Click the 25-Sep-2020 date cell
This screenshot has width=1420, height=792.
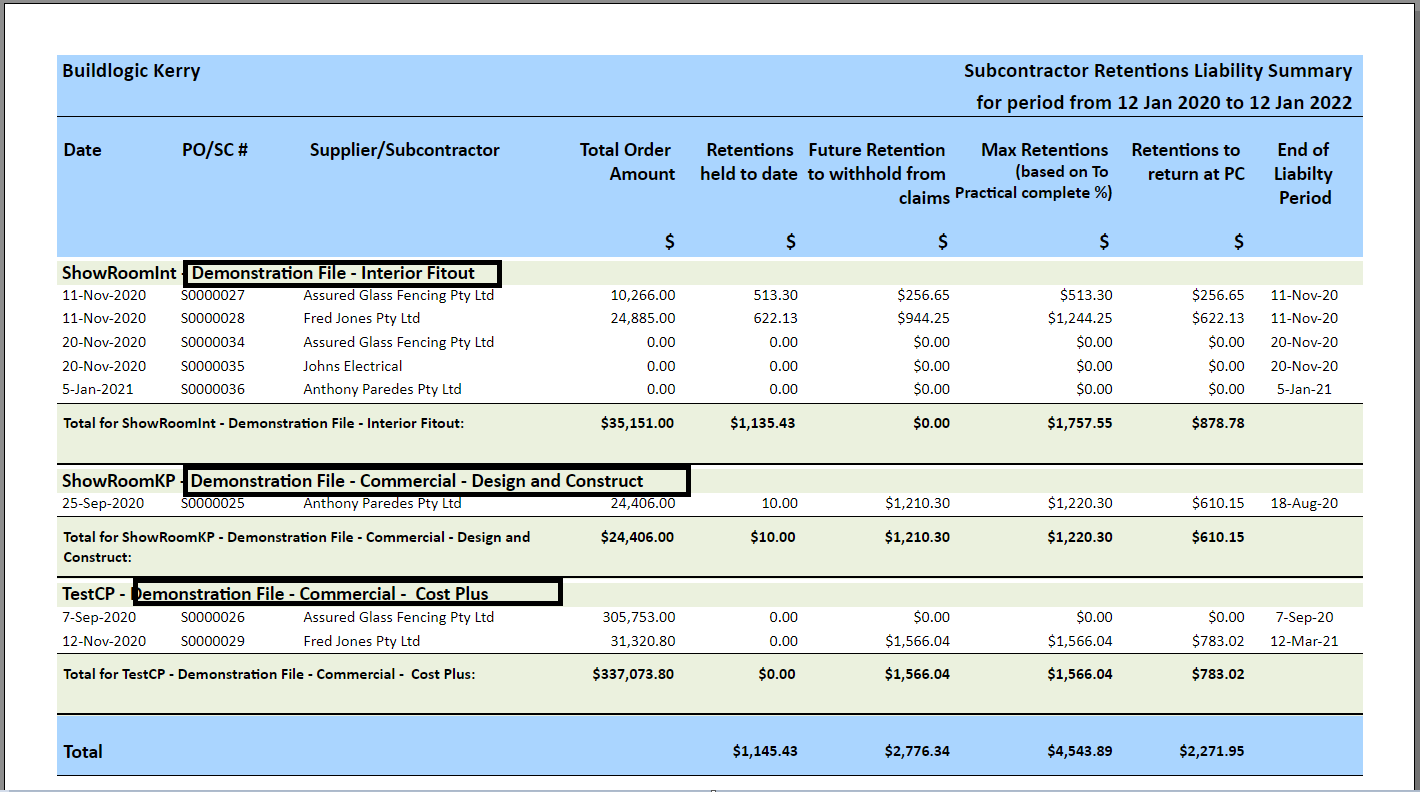(x=105, y=503)
